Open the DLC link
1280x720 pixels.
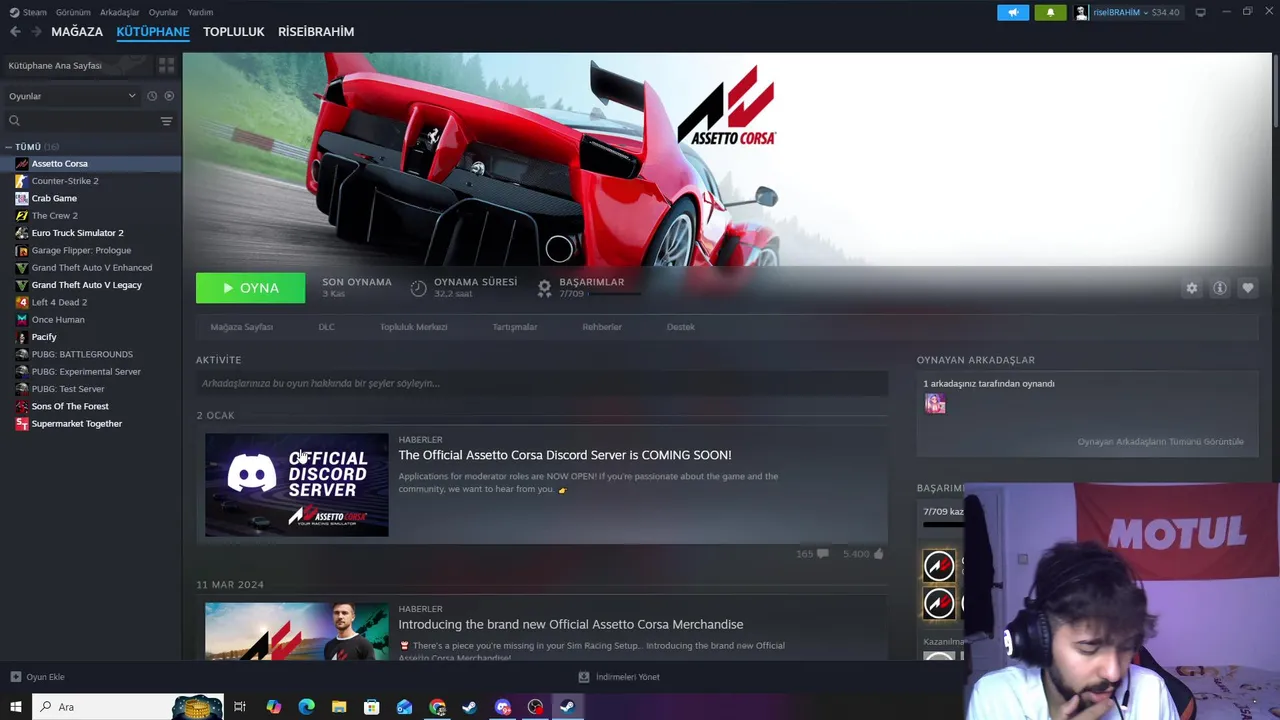click(326, 327)
